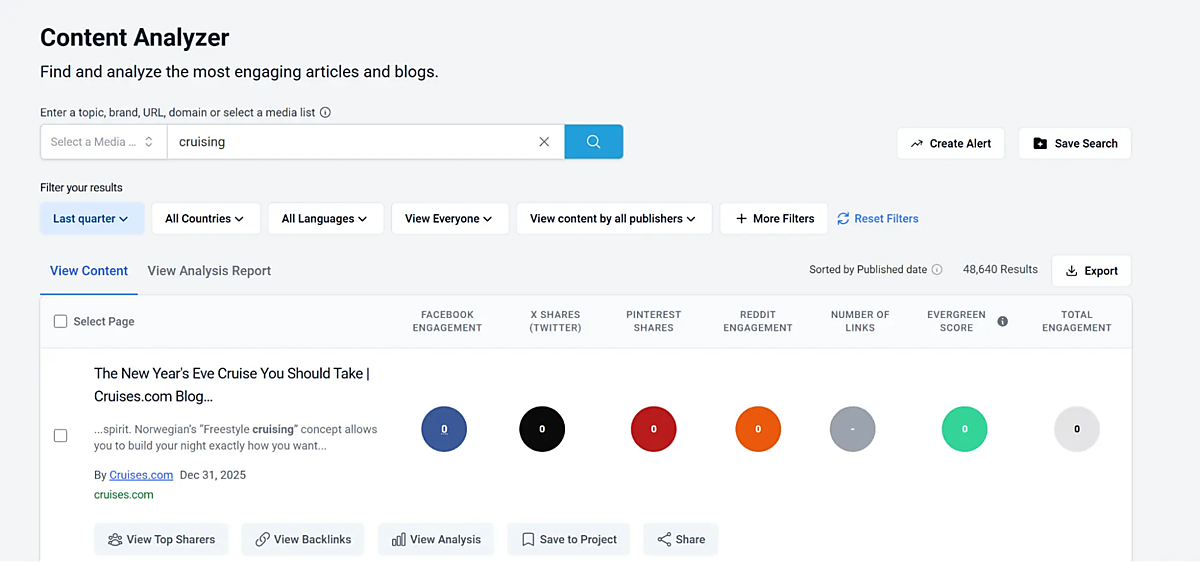Click the Reset Filters link
This screenshot has width=1200, height=562.
877,219
